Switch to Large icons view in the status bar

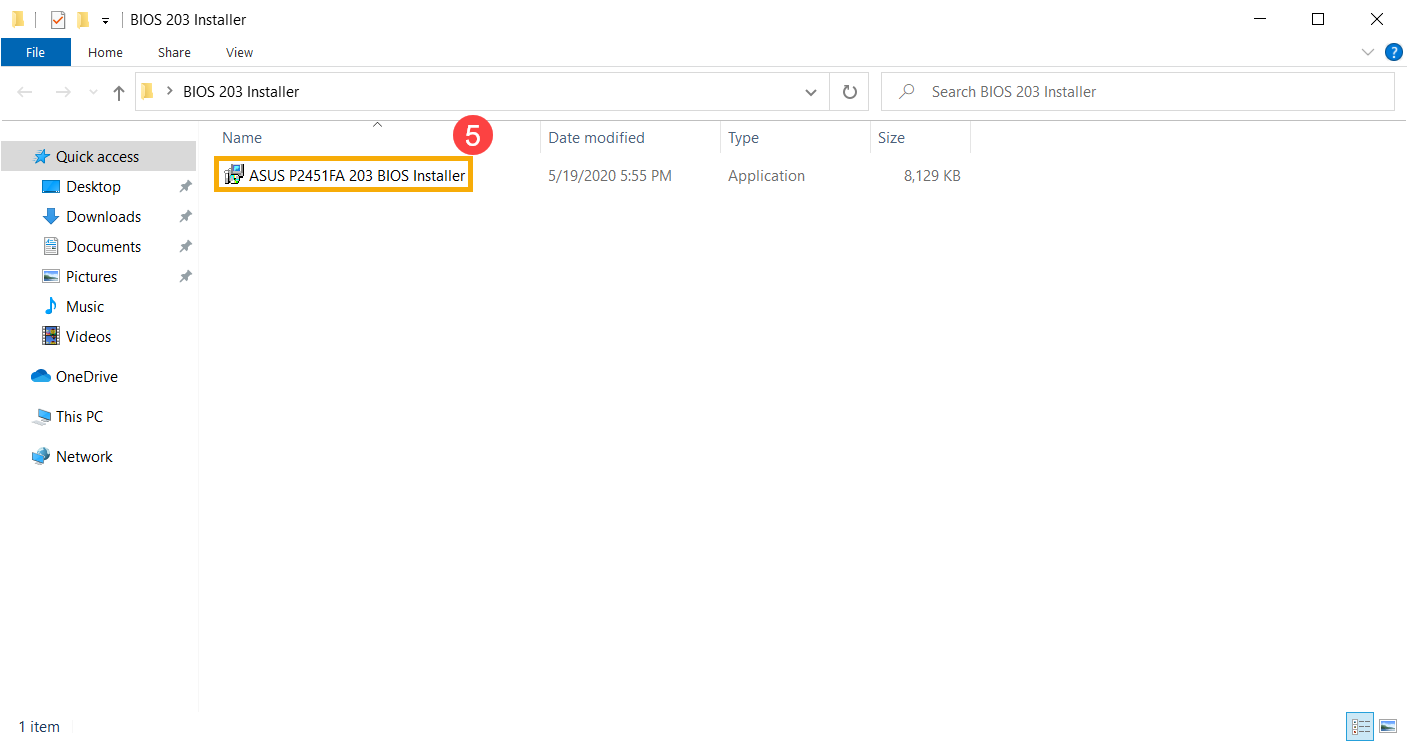[1387, 726]
